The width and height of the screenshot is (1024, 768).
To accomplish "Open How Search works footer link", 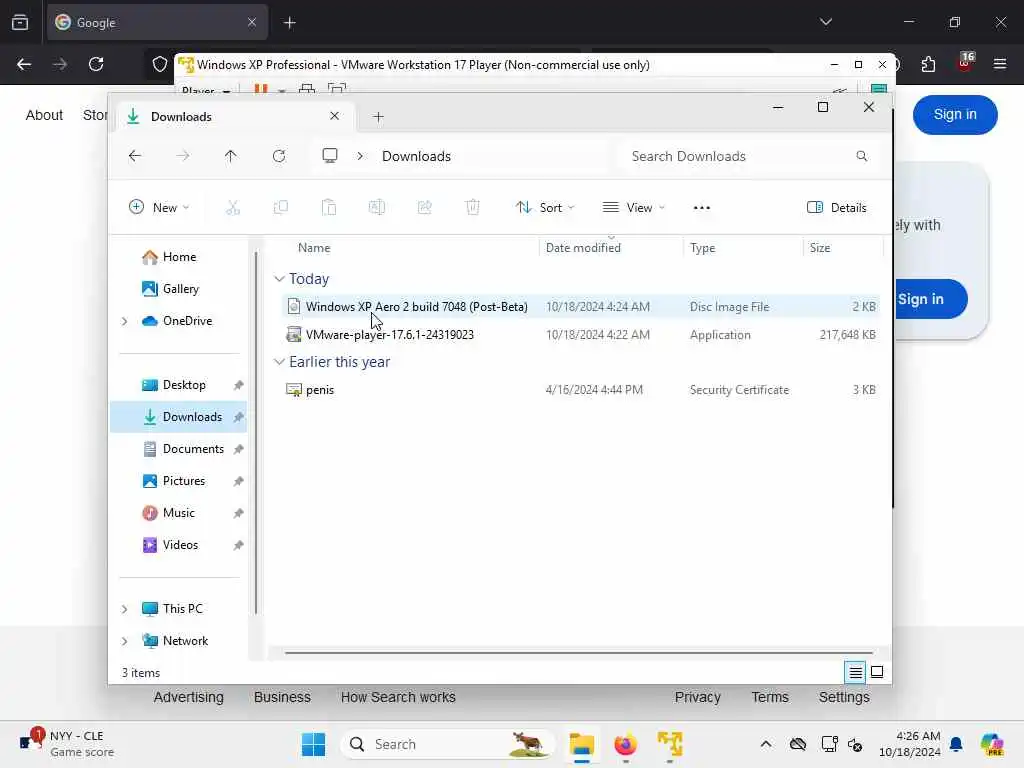I will coord(398,697).
